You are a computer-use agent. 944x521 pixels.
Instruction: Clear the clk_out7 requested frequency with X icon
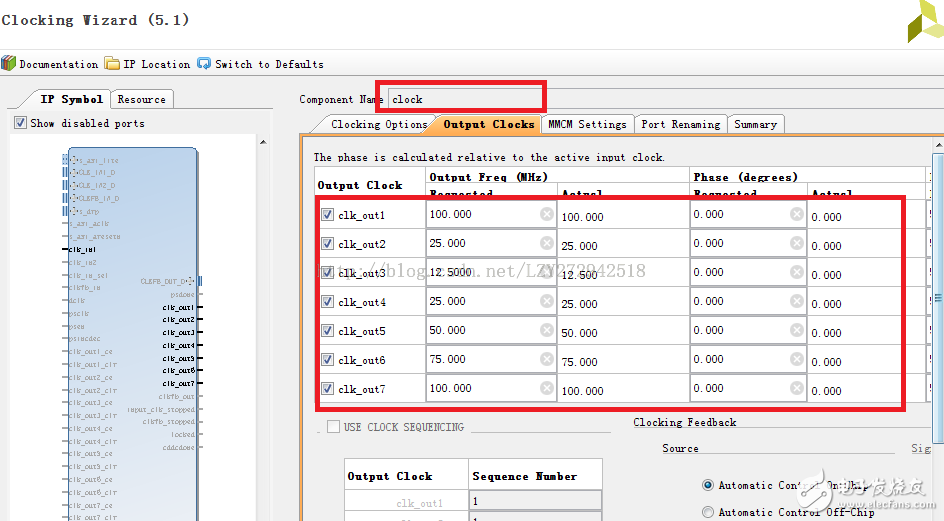547,388
